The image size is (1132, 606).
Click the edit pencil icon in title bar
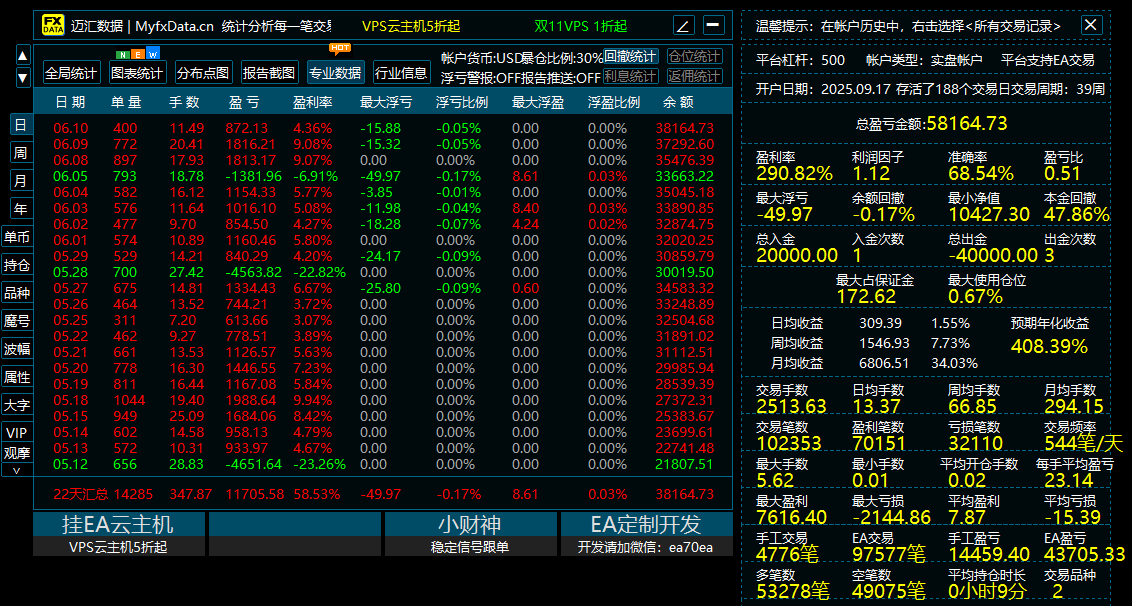683,26
